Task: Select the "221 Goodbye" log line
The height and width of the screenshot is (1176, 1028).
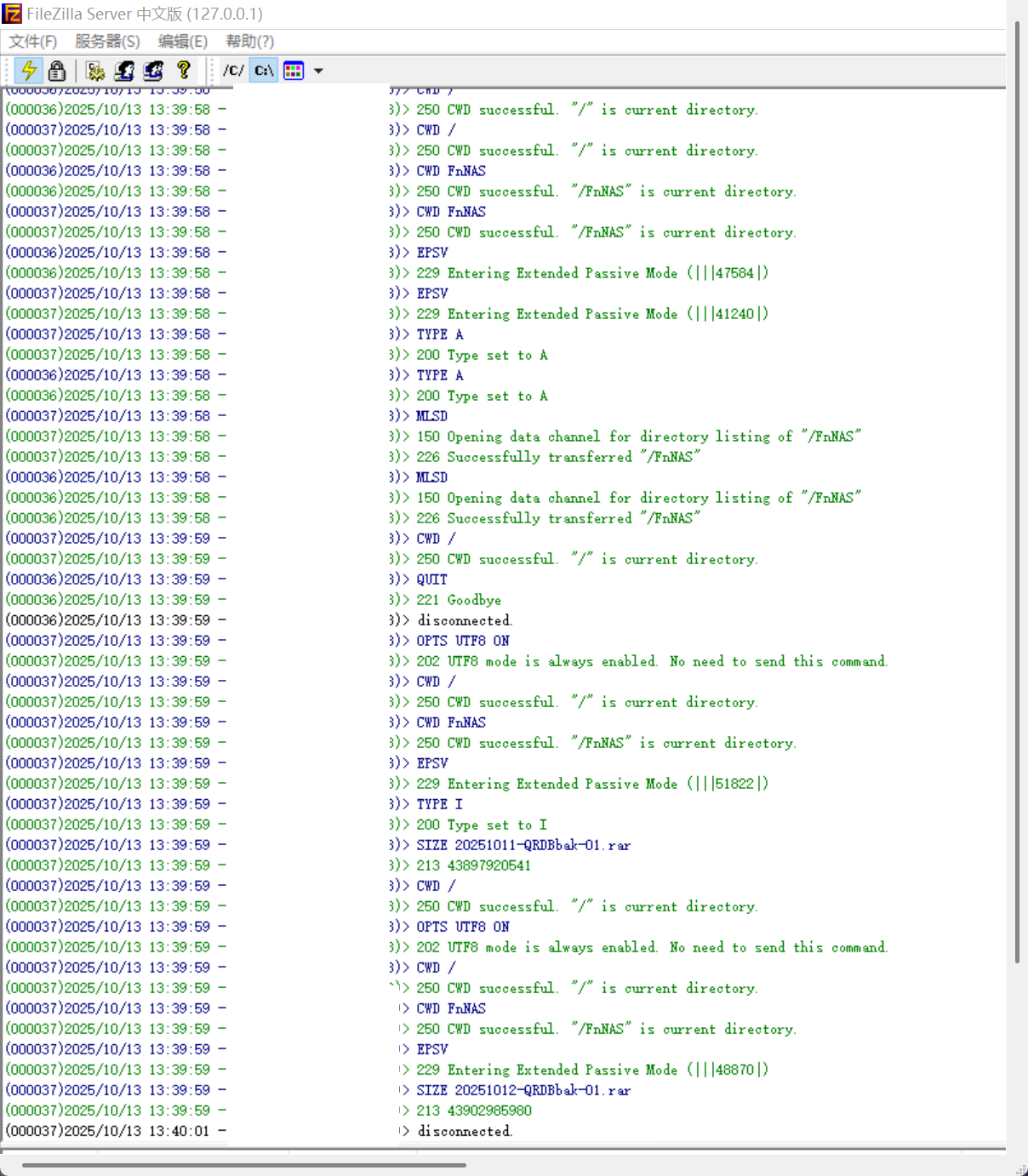Action: [459, 600]
